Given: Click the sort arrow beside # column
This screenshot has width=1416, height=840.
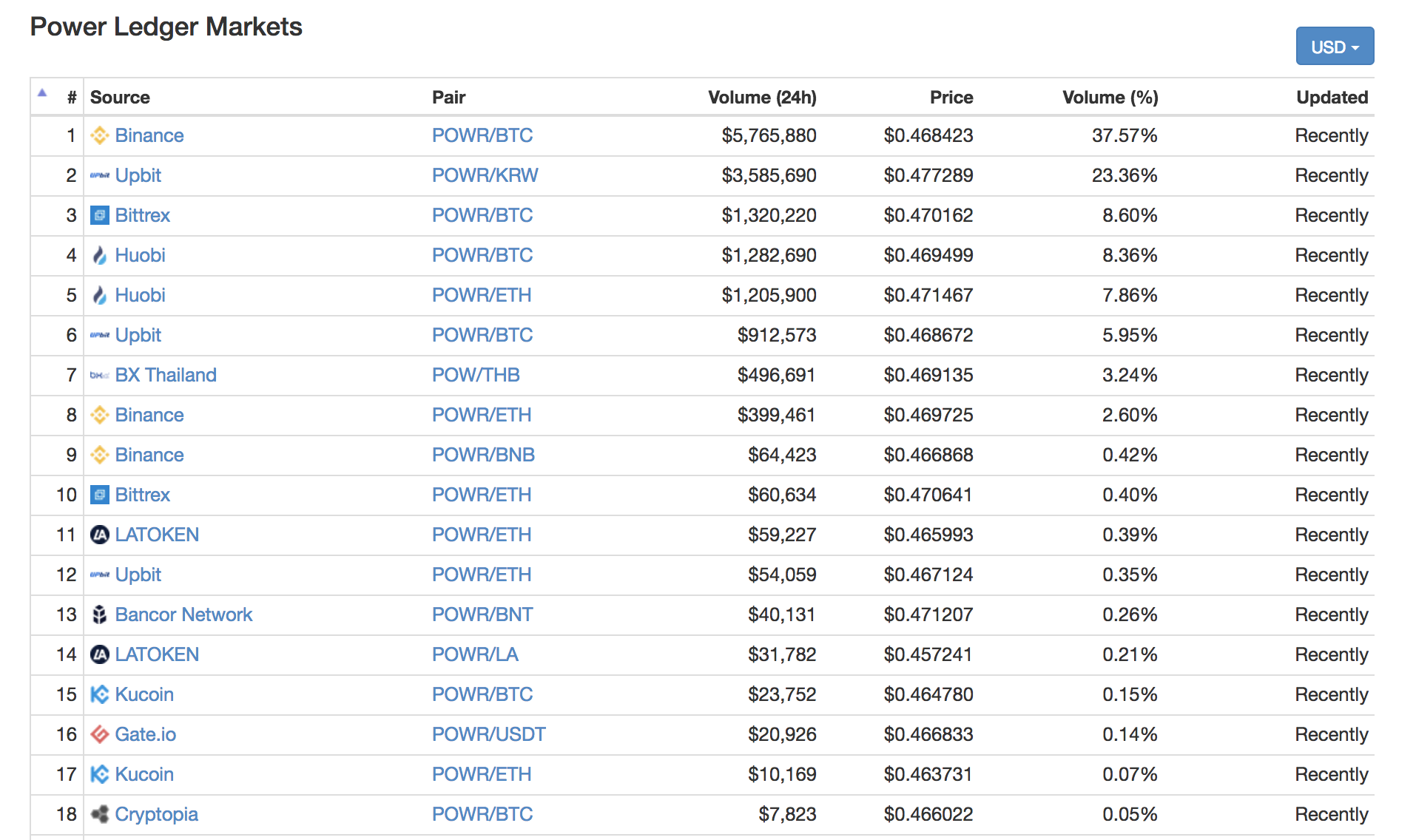Looking at the screenshot, I should [x=42, y=93].
